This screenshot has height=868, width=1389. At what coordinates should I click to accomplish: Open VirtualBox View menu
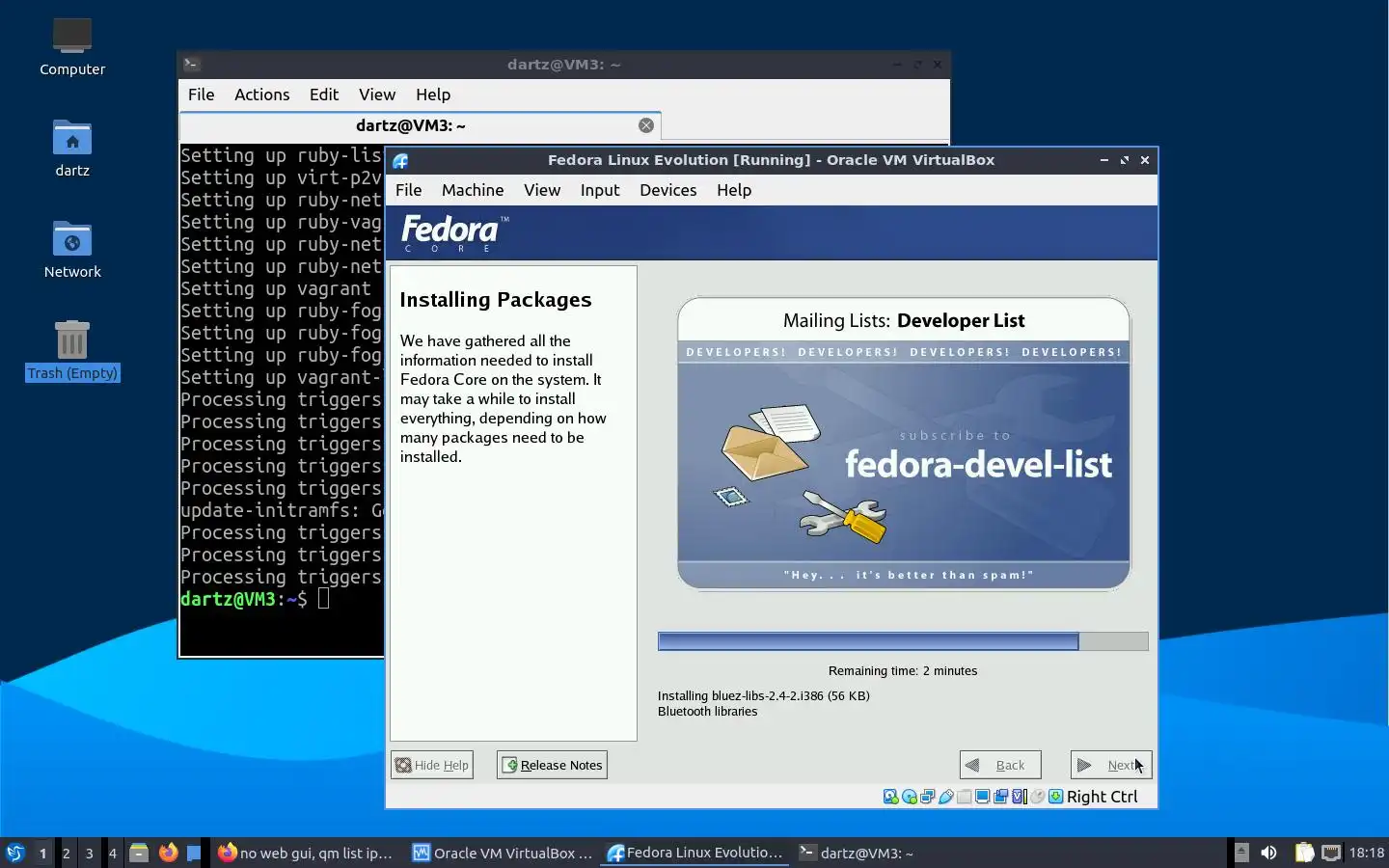pos(542,190)
